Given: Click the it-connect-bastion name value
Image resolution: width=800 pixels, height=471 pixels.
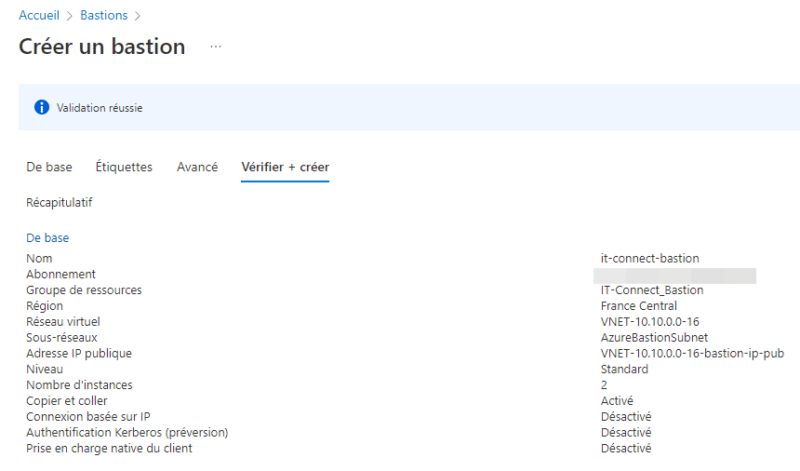Looking at the screenshot, I should 649,258.
